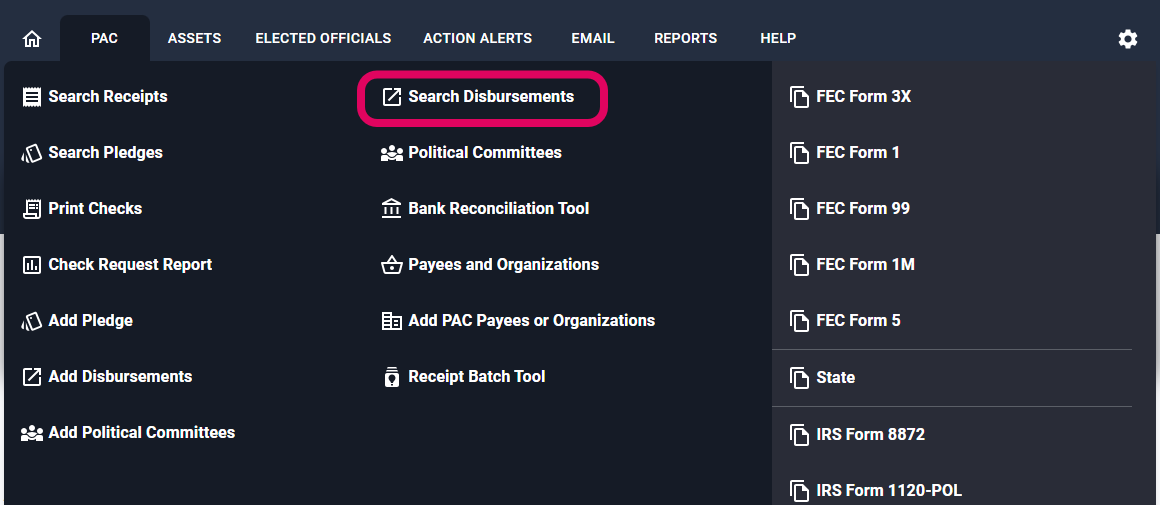Click the Receipt Batch Tool icon
1160x505 pixels.
[x=392, y=377]
